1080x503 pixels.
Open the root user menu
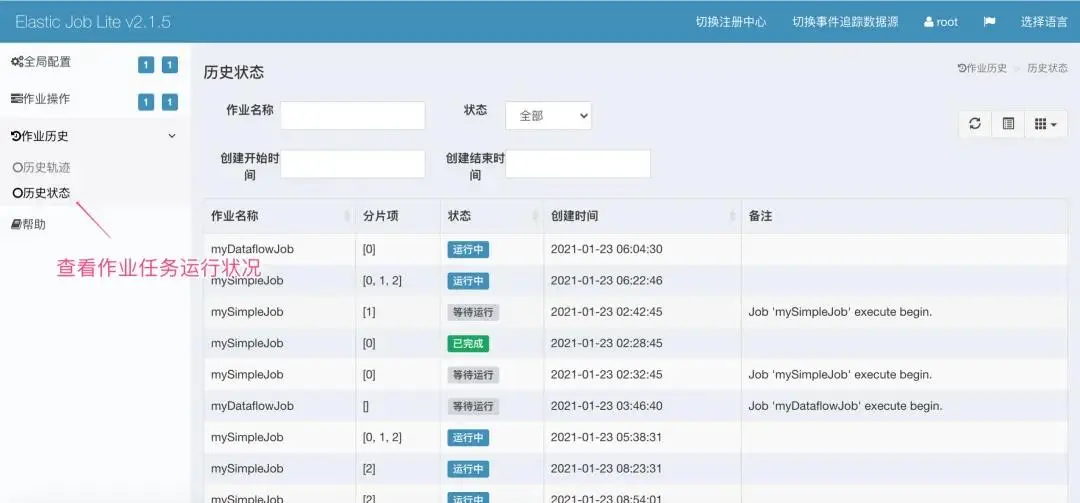click(941, 21)
